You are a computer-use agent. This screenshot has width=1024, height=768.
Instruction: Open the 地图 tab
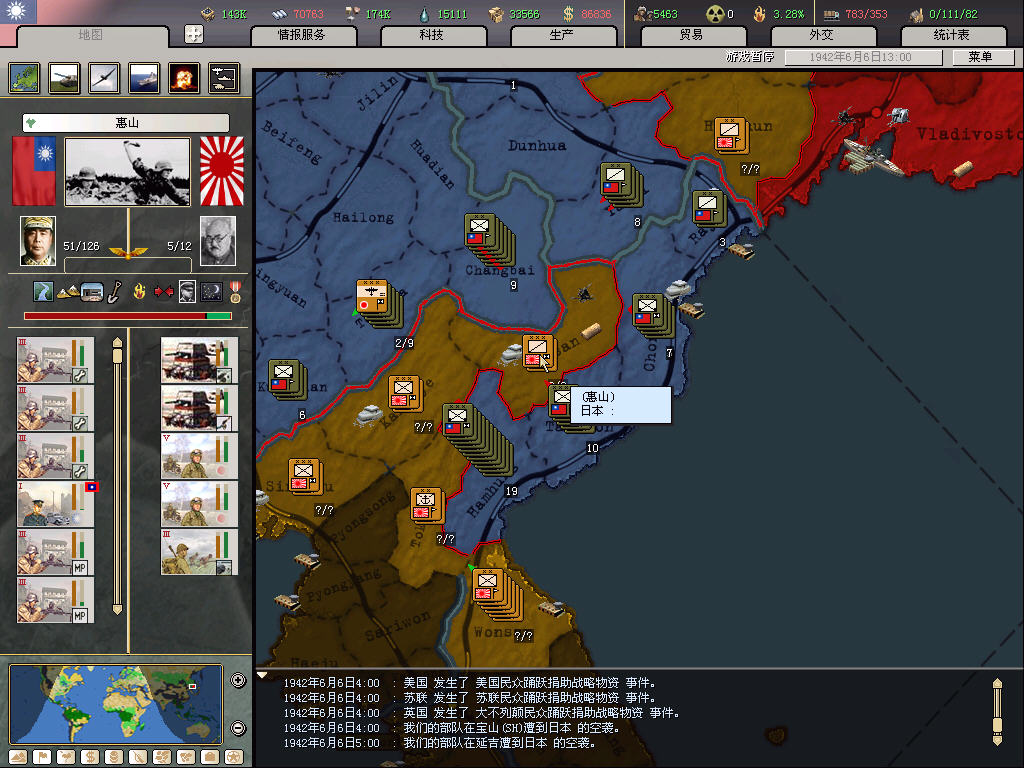(x=91, y=35)
